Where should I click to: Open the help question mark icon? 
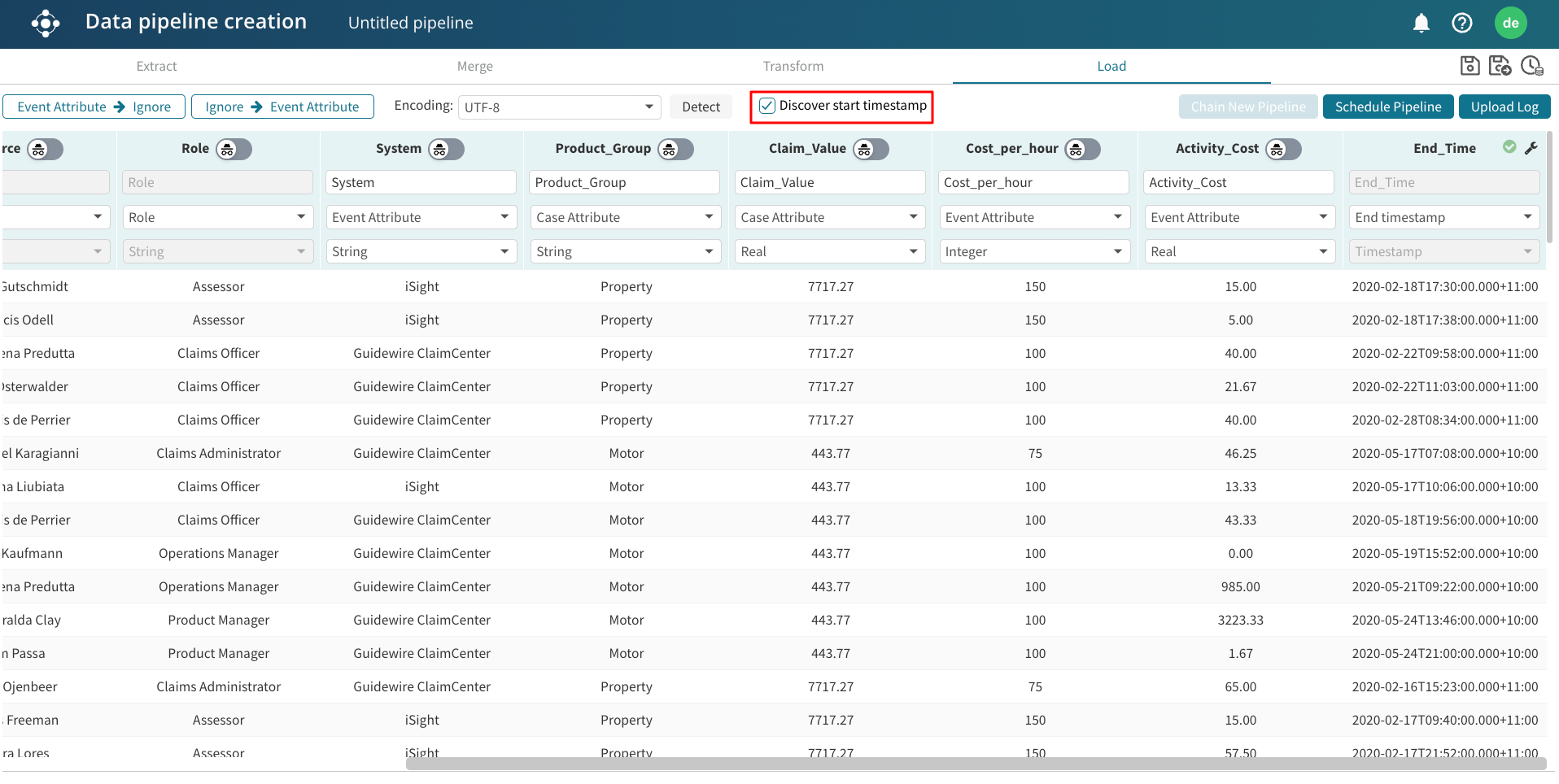tap(1461, 24)
